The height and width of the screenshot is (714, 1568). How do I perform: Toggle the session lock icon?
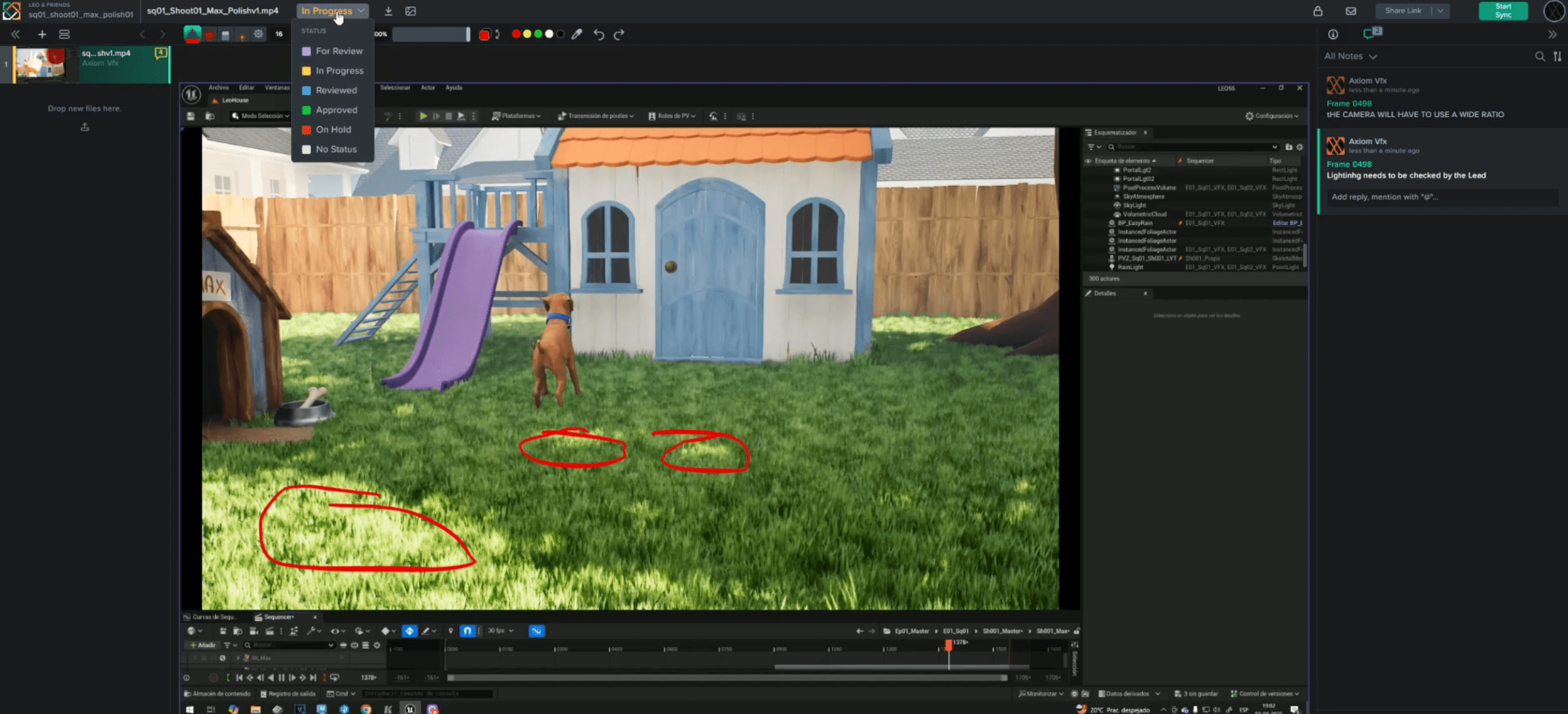[x=1318, y=11]
